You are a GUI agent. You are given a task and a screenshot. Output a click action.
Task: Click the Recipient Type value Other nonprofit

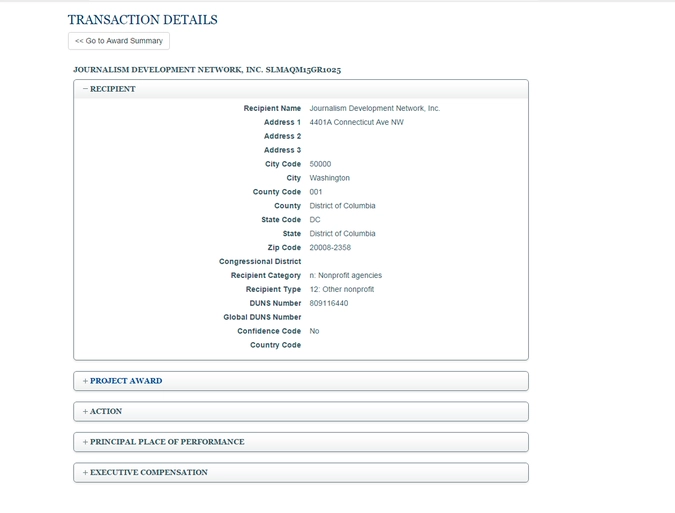tap(341, 289)
